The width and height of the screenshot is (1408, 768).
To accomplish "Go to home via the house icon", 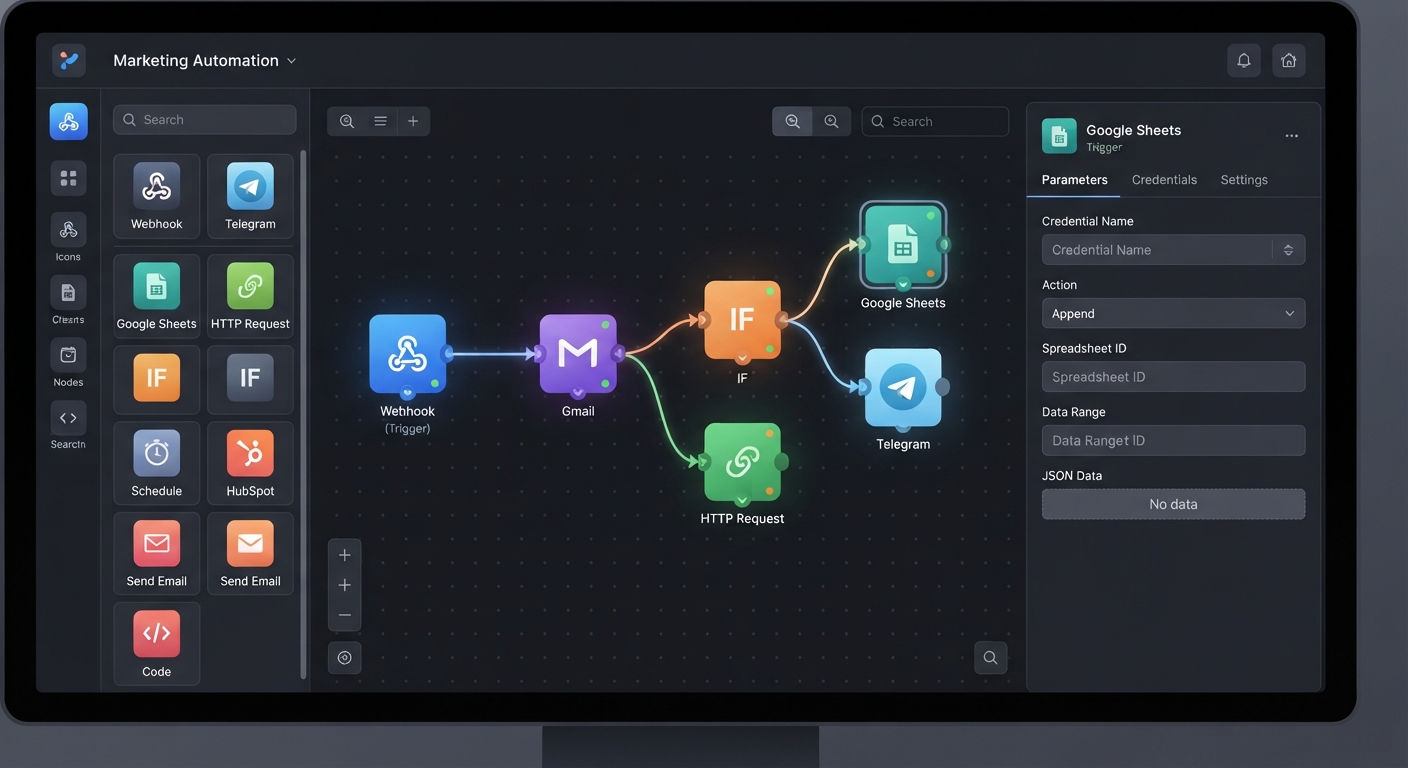I will click(1289, 60).
